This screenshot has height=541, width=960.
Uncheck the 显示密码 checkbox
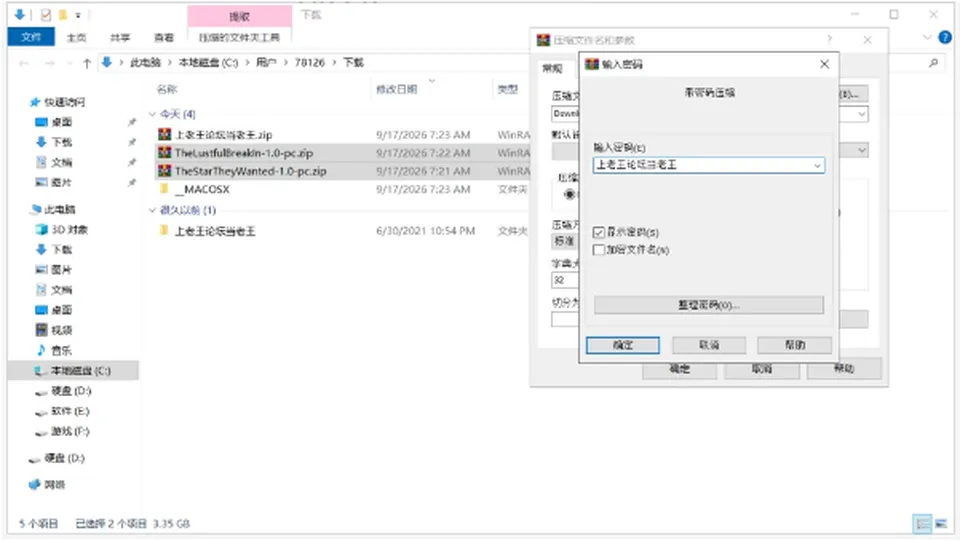point(599,233)
